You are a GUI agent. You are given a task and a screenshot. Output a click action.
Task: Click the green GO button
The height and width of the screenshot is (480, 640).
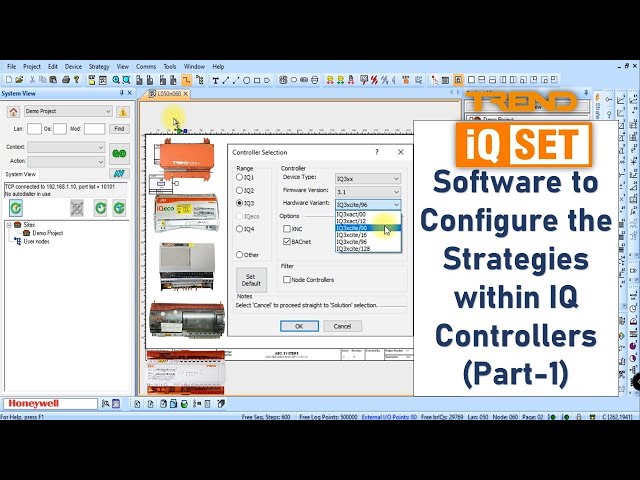tap(119, 154)
